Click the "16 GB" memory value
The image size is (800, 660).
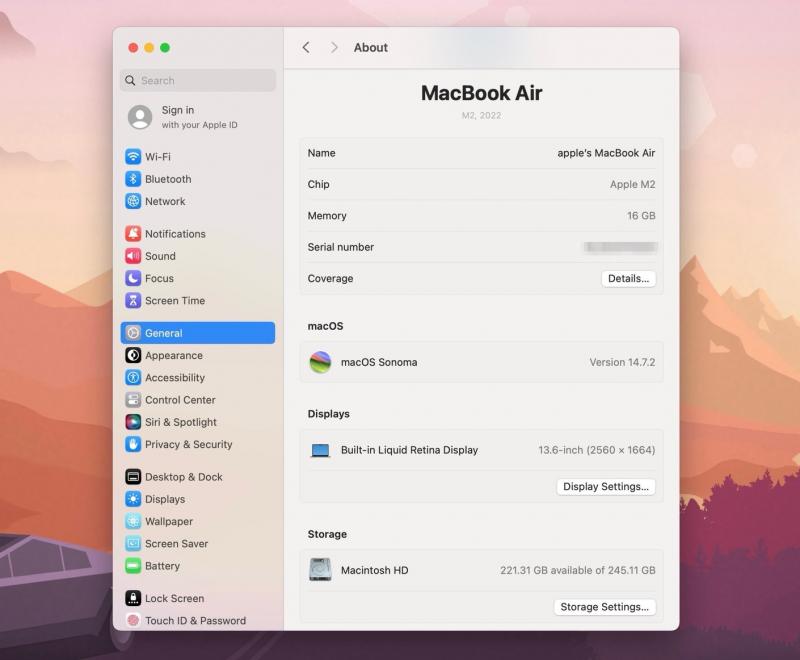pyautogui.click(x=641, y=216)
